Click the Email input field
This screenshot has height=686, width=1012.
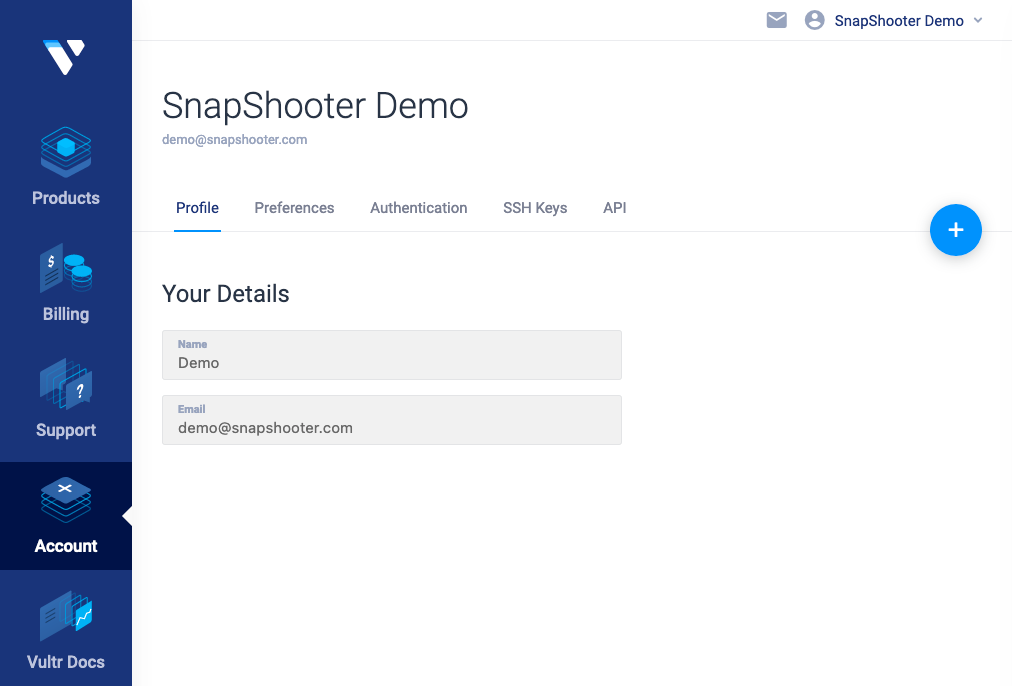392,420
